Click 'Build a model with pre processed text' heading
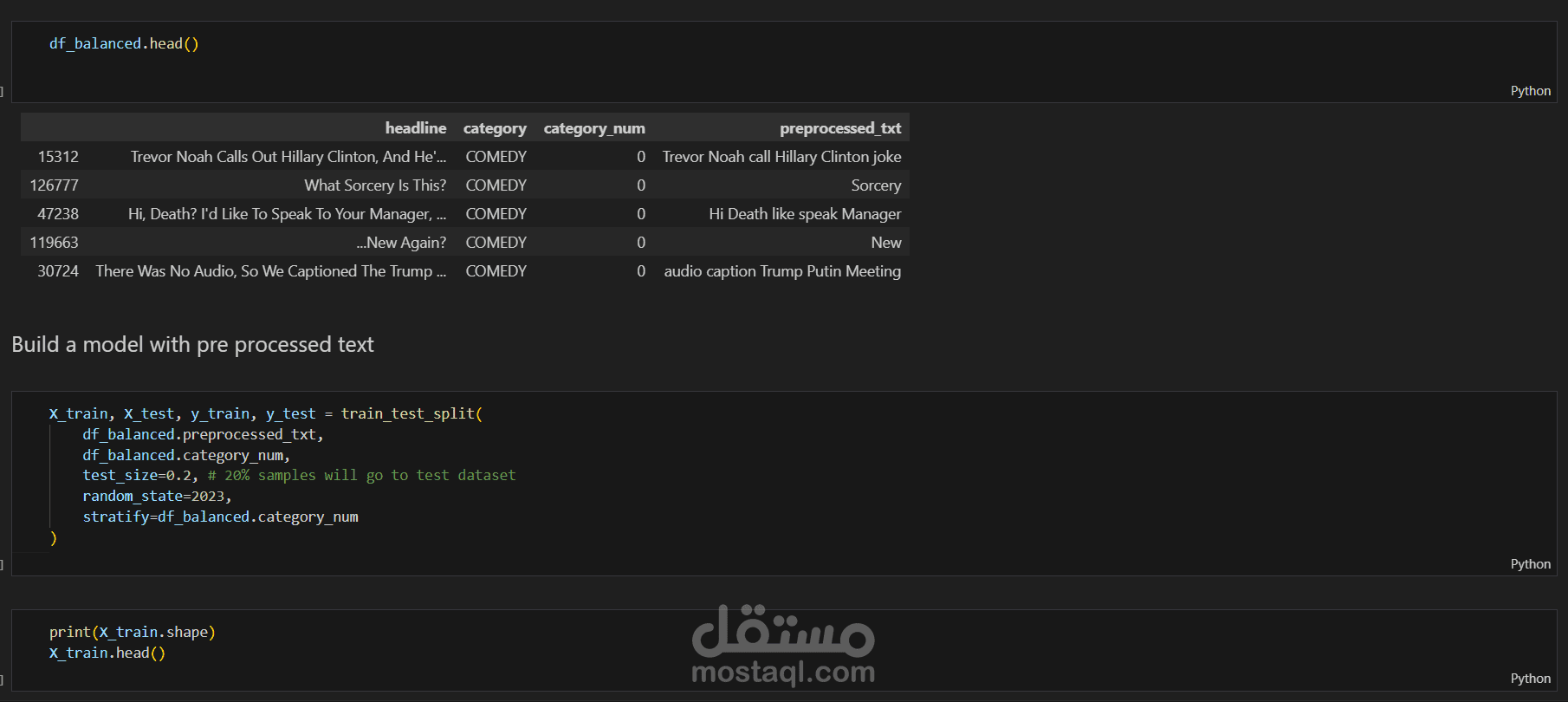Viewport: 1568px width, 702px height. coord(192,345)
